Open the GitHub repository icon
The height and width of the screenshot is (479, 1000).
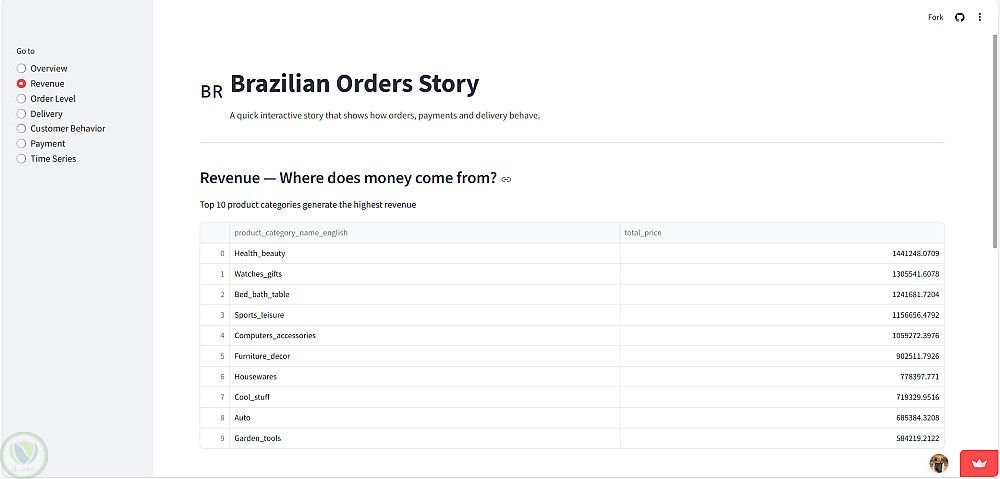[960, 17]
